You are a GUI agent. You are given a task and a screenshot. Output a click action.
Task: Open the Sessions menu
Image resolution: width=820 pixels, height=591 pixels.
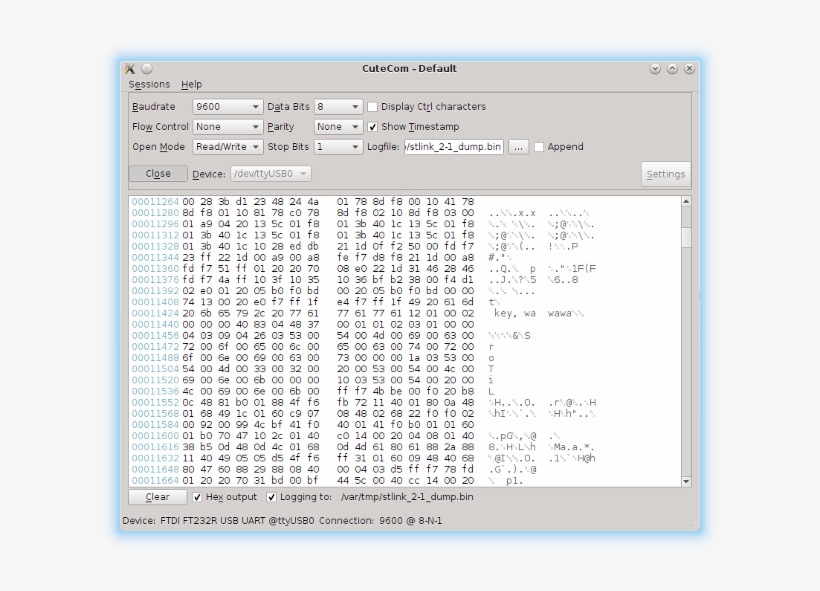click(149, 84)
